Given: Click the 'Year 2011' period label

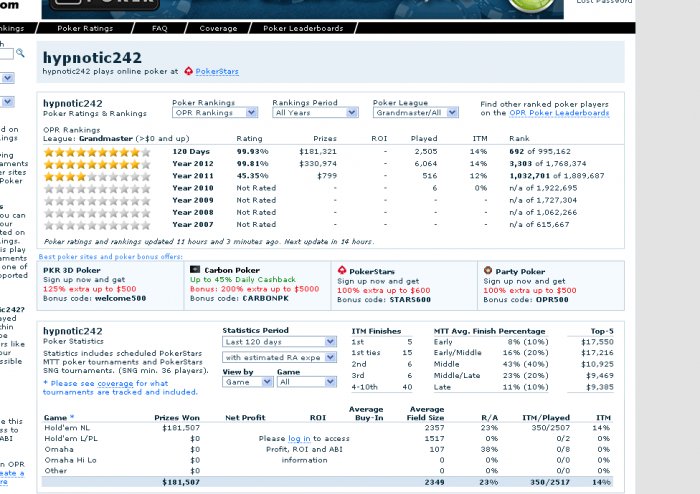Looking at the screenshot, I should click(x=193, y=176).
